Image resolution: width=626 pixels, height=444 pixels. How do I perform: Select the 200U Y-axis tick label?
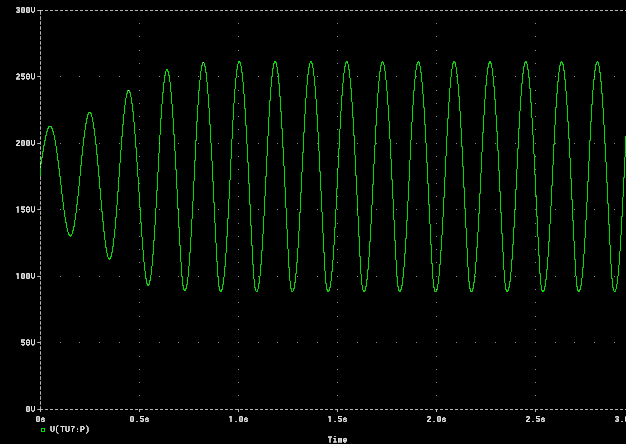click(x=26, y=143)
